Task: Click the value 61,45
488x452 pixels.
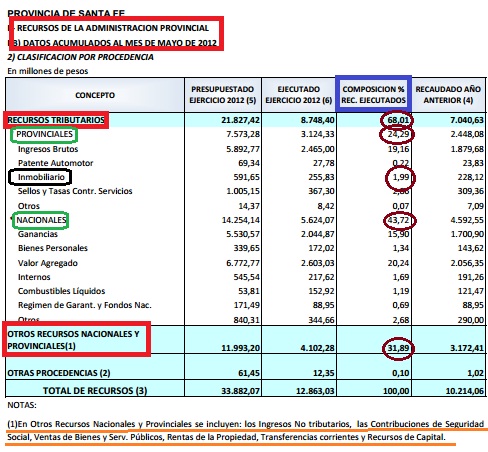Action: (249, 373)
